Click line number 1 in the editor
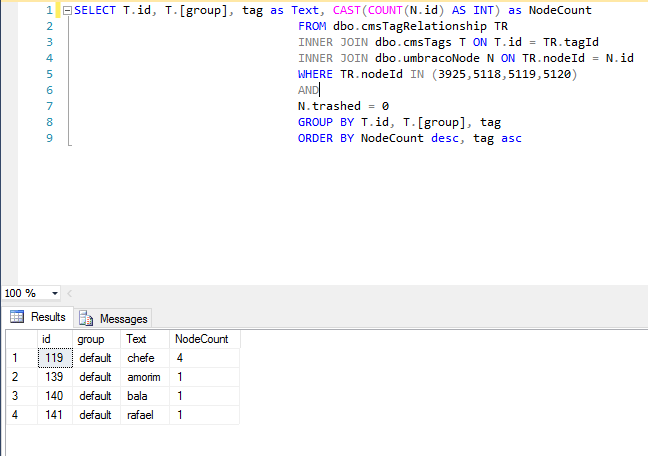Viewport: 648px width, 456px height. click(50, 10)
